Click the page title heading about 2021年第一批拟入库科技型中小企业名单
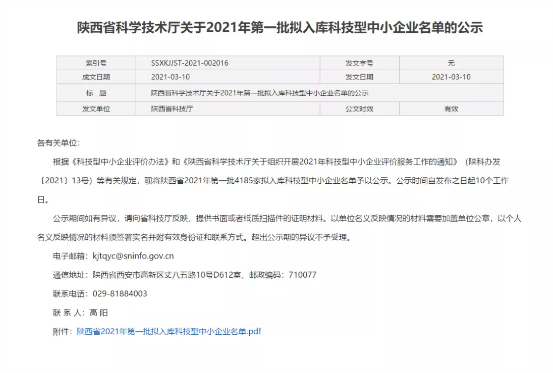The image size is (553, 373). click(x=280, y=27)
